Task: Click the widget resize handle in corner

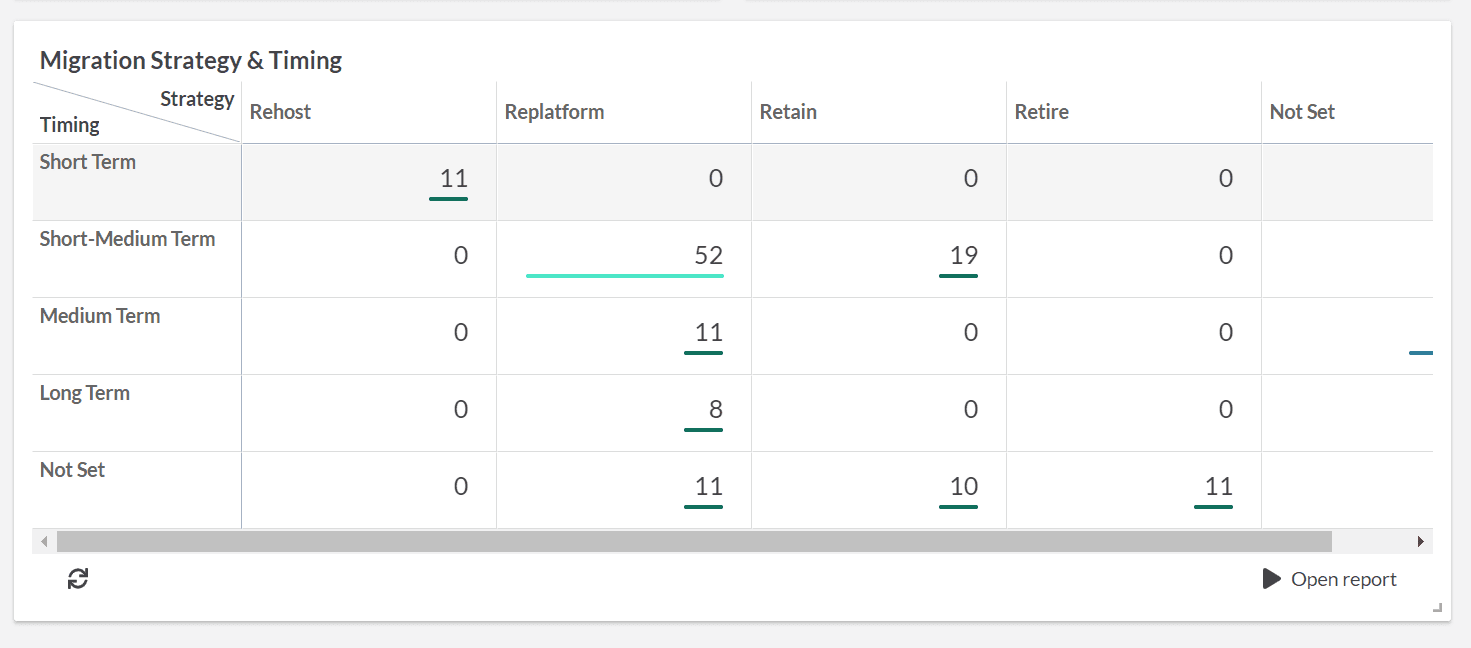Action: tap(1438, 607)
